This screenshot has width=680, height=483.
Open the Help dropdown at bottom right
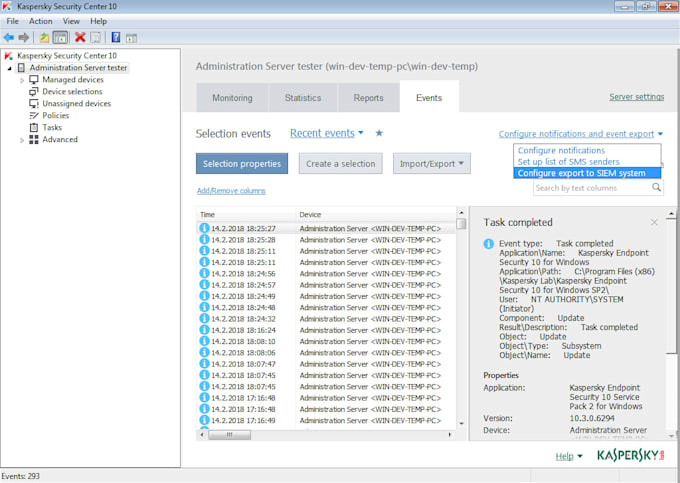[569, 456]
